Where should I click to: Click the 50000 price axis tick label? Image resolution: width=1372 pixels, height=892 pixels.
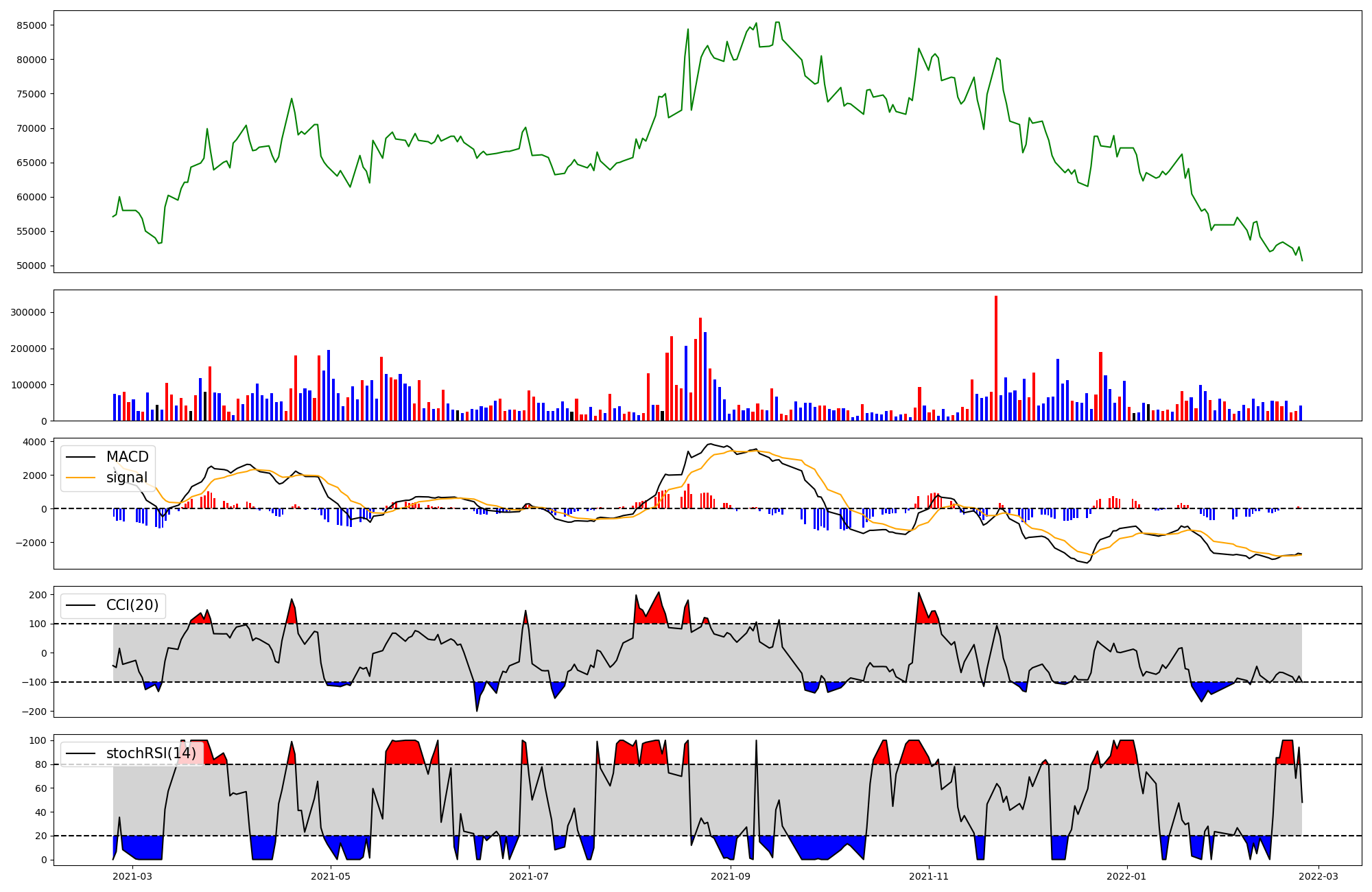point(30,266)
